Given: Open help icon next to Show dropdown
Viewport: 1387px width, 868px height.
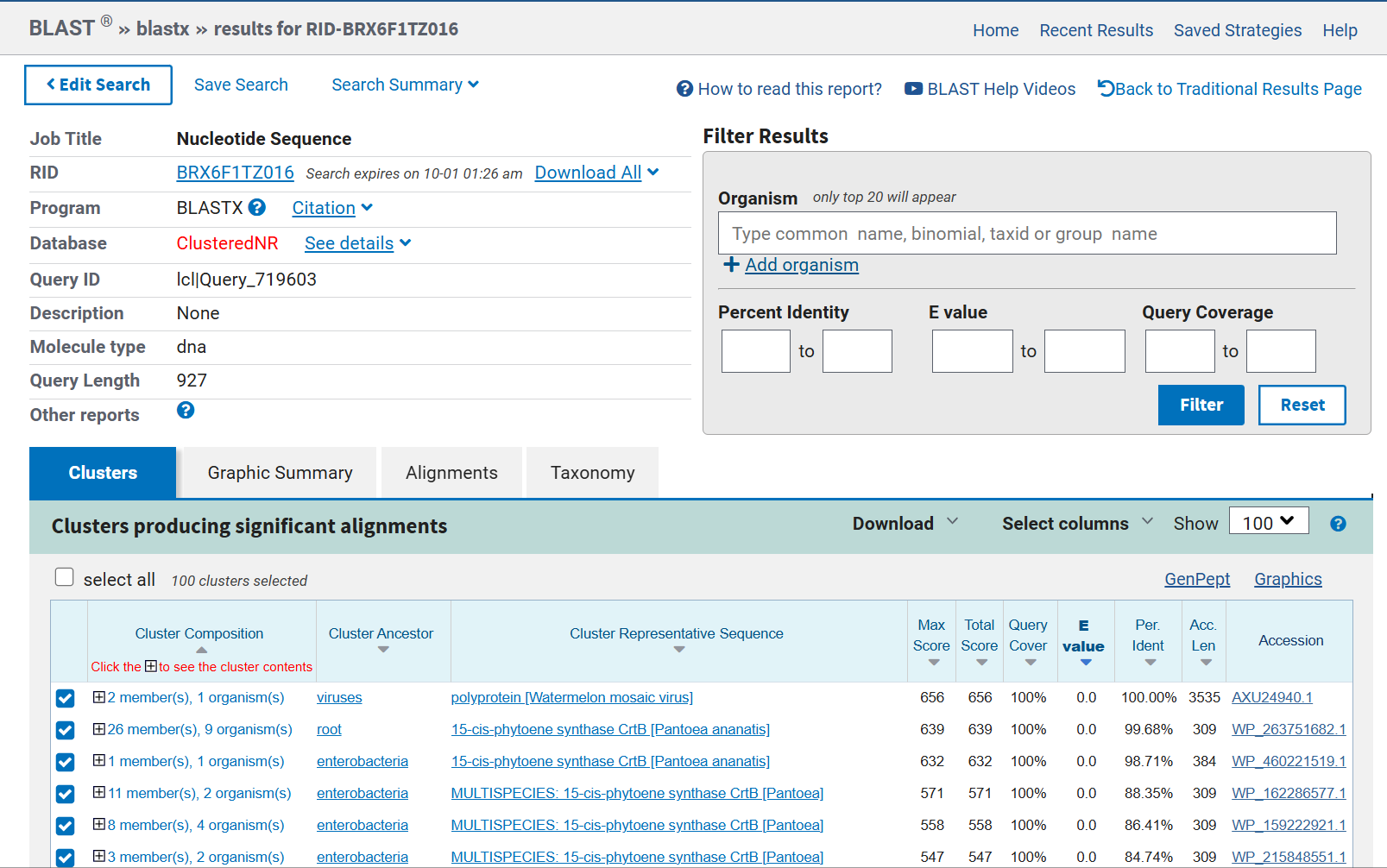Looking at the screenshot, I should click(x=1338, y=524).
